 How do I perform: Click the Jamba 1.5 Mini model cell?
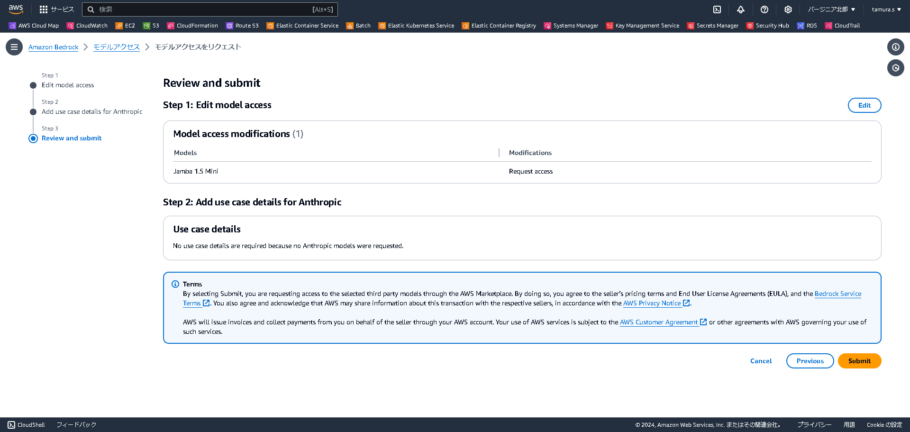(196, 172)
